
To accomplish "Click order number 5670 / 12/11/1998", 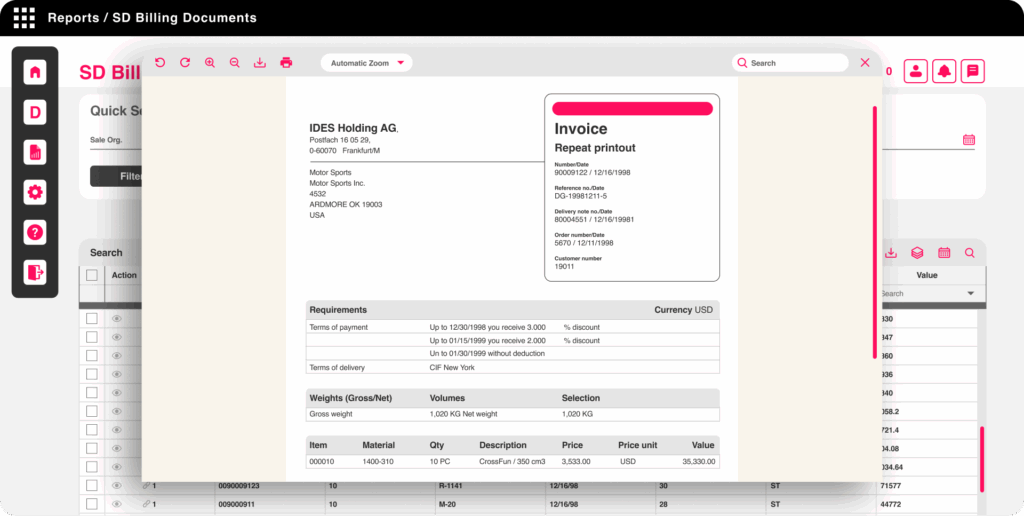I will click(x=584, y=243).
